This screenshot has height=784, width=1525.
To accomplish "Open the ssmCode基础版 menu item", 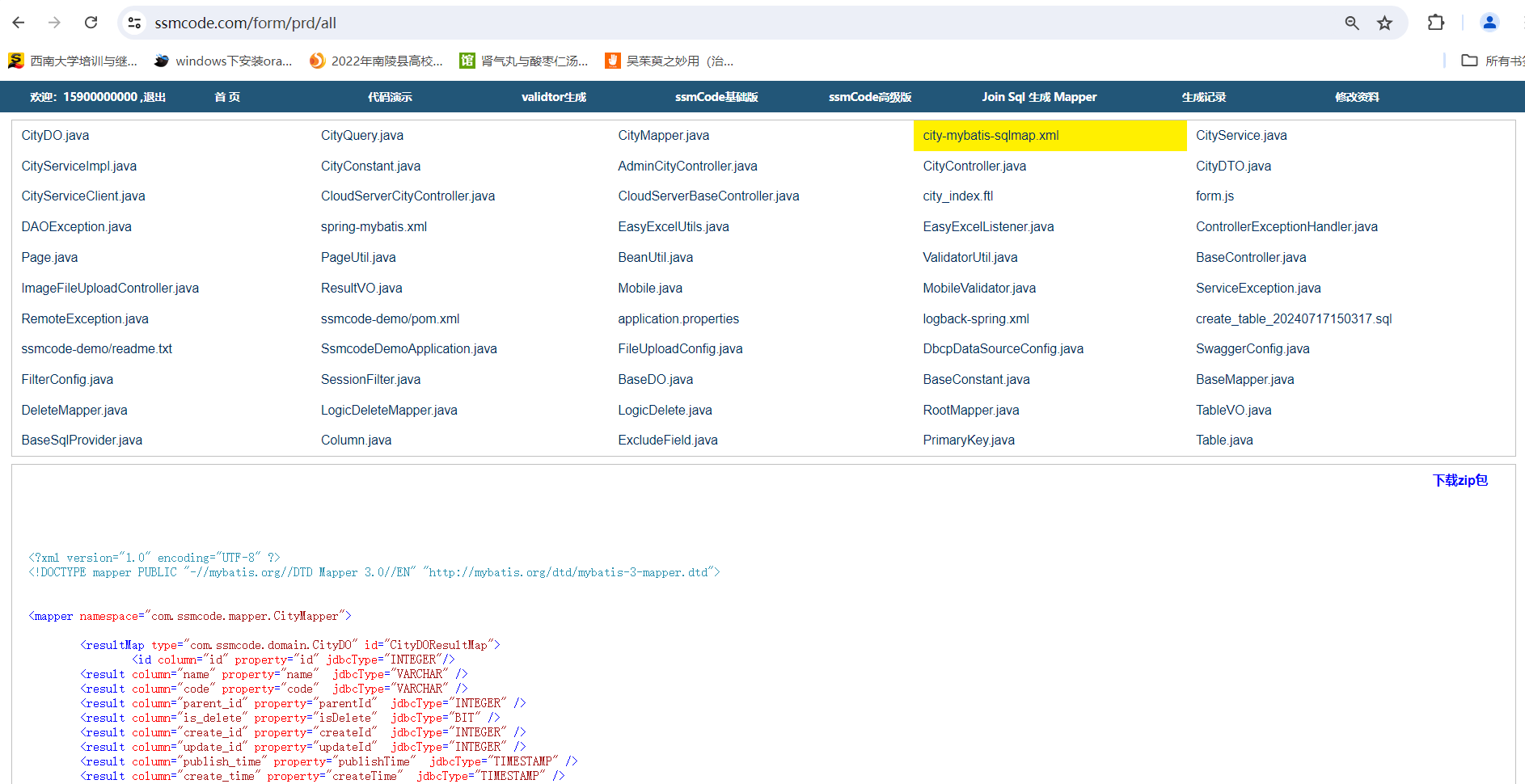I will point(716,97).
